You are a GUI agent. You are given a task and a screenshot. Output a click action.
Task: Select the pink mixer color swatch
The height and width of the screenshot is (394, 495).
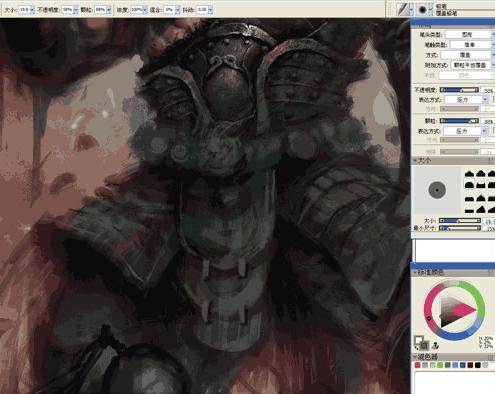pos(417,365)
